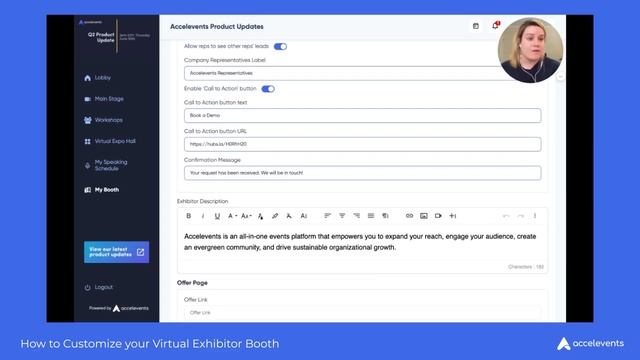Click the Q2 Product Update event title
Viewport: 640px width, 360px height.
point(101,37)
